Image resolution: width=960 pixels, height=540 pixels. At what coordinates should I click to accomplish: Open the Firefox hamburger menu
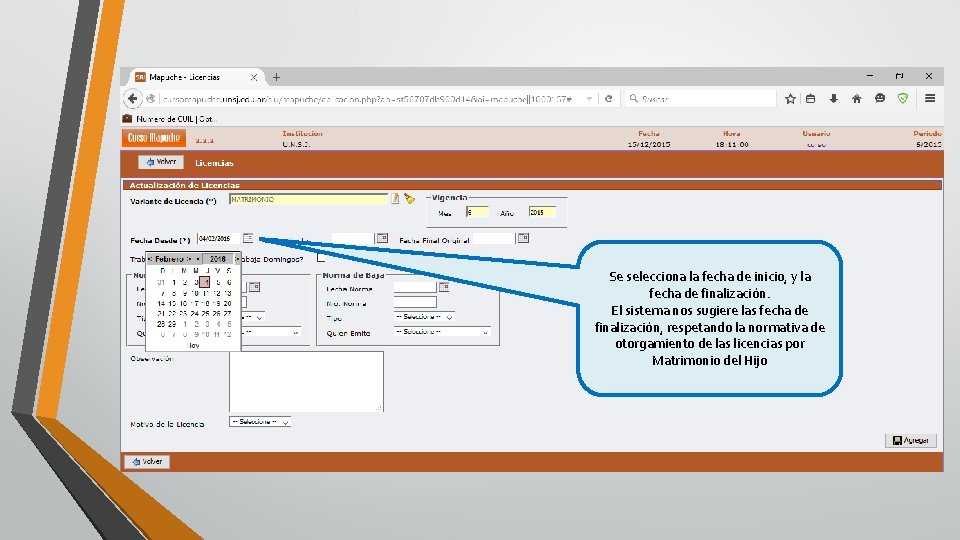[x=930, y=98]
